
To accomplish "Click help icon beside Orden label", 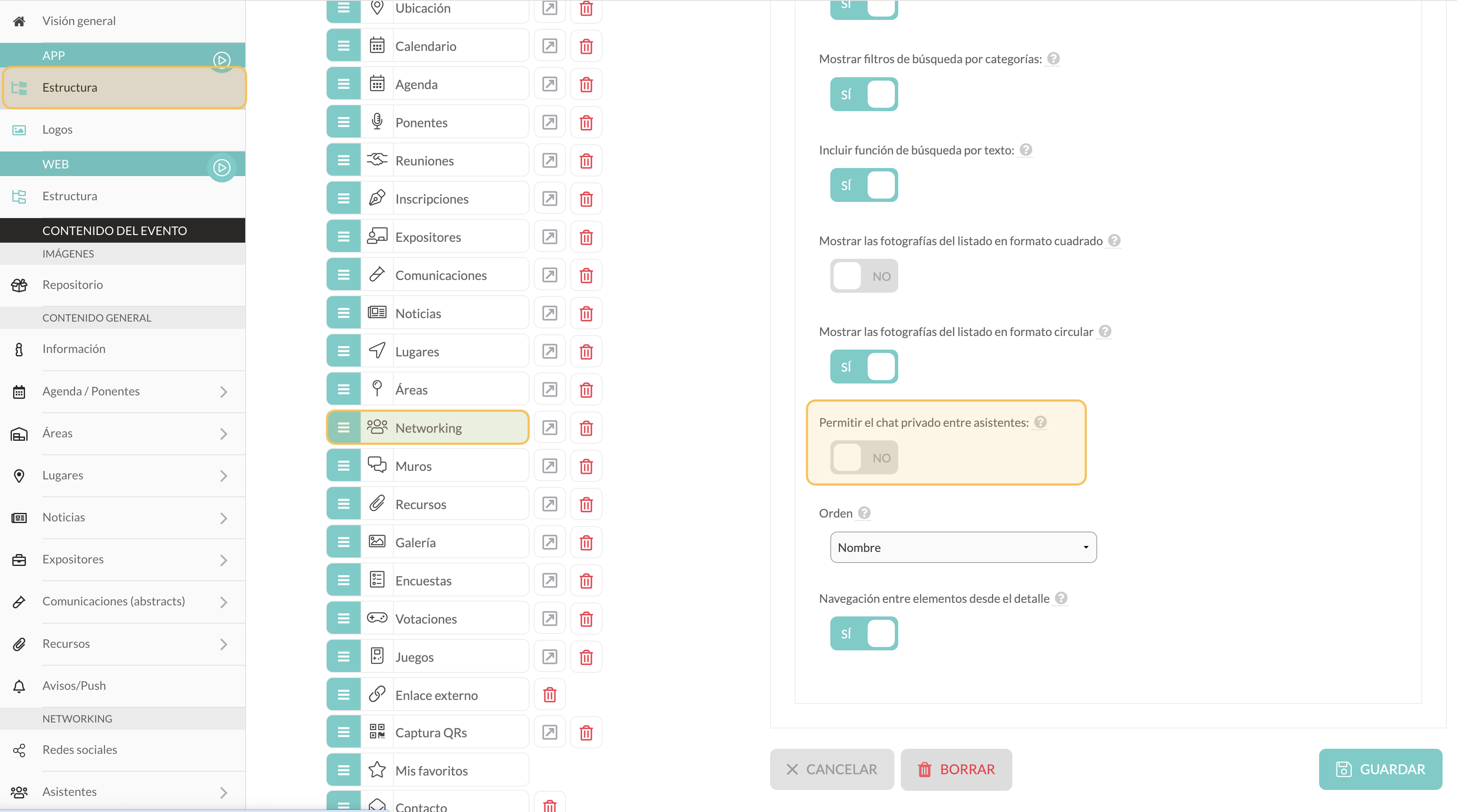I will point(864,512).
